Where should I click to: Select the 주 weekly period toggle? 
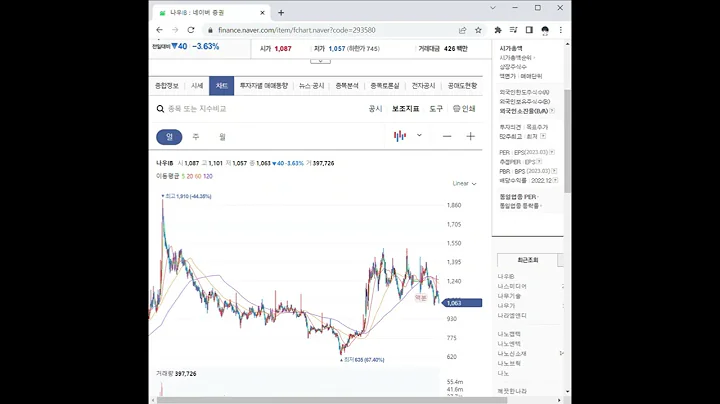(196, 137)
